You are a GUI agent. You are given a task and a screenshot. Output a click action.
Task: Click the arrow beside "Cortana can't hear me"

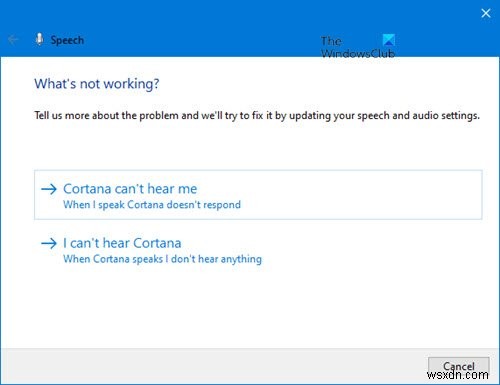(49, 189)
